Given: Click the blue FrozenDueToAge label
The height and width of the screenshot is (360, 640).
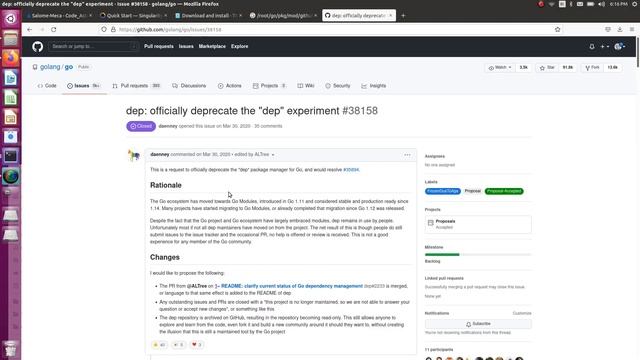Looking at the screenshot, I should pyautogui.click(x=443, y=191).
